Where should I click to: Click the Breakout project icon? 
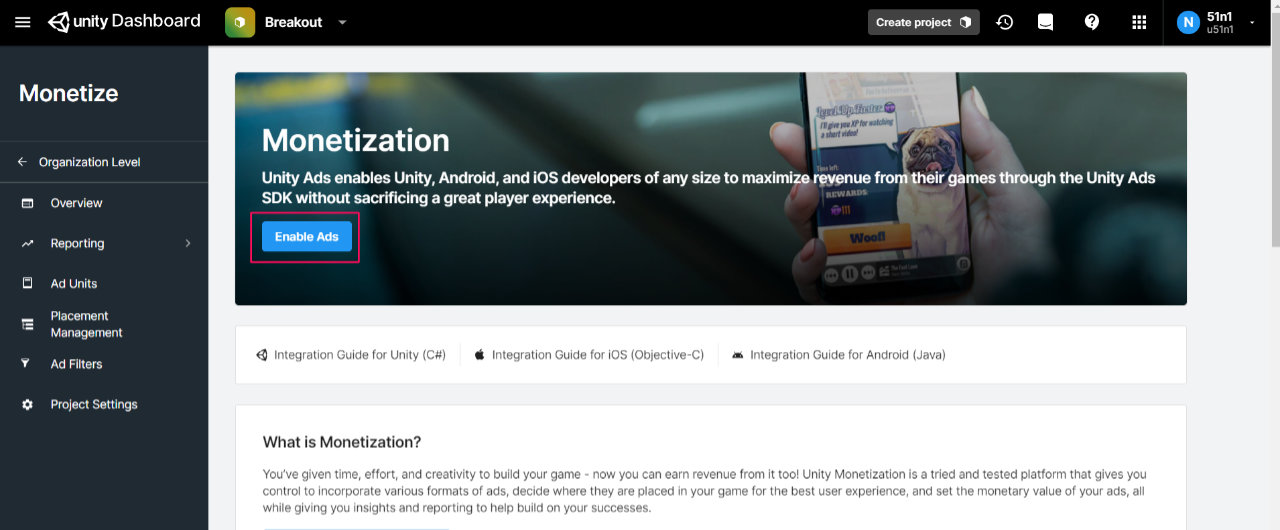240,22
